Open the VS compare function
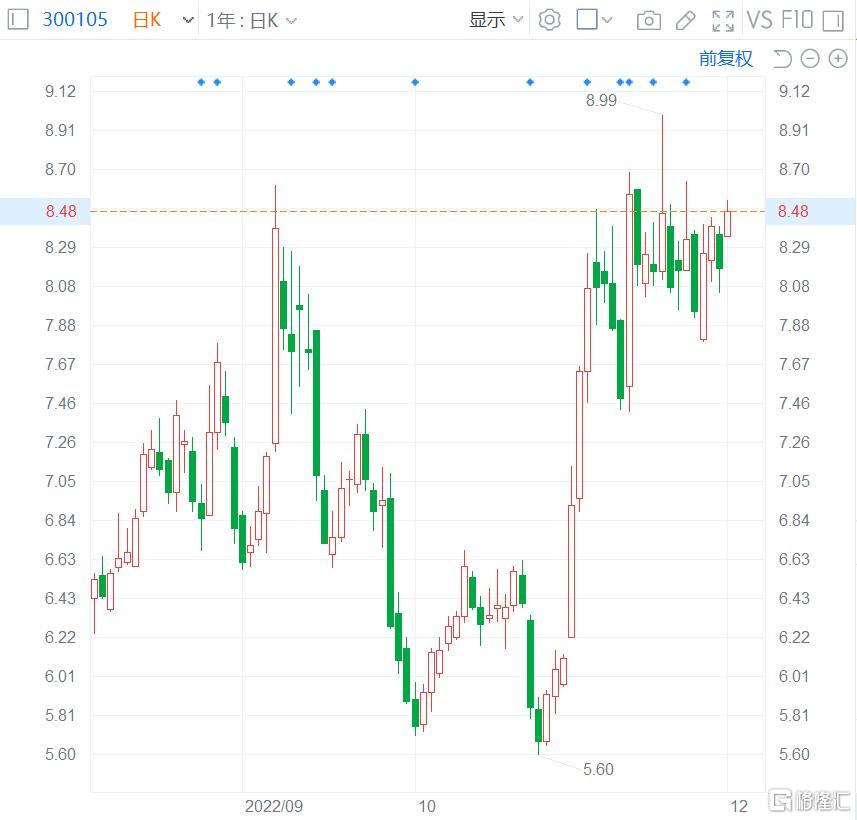 (759, 20)
